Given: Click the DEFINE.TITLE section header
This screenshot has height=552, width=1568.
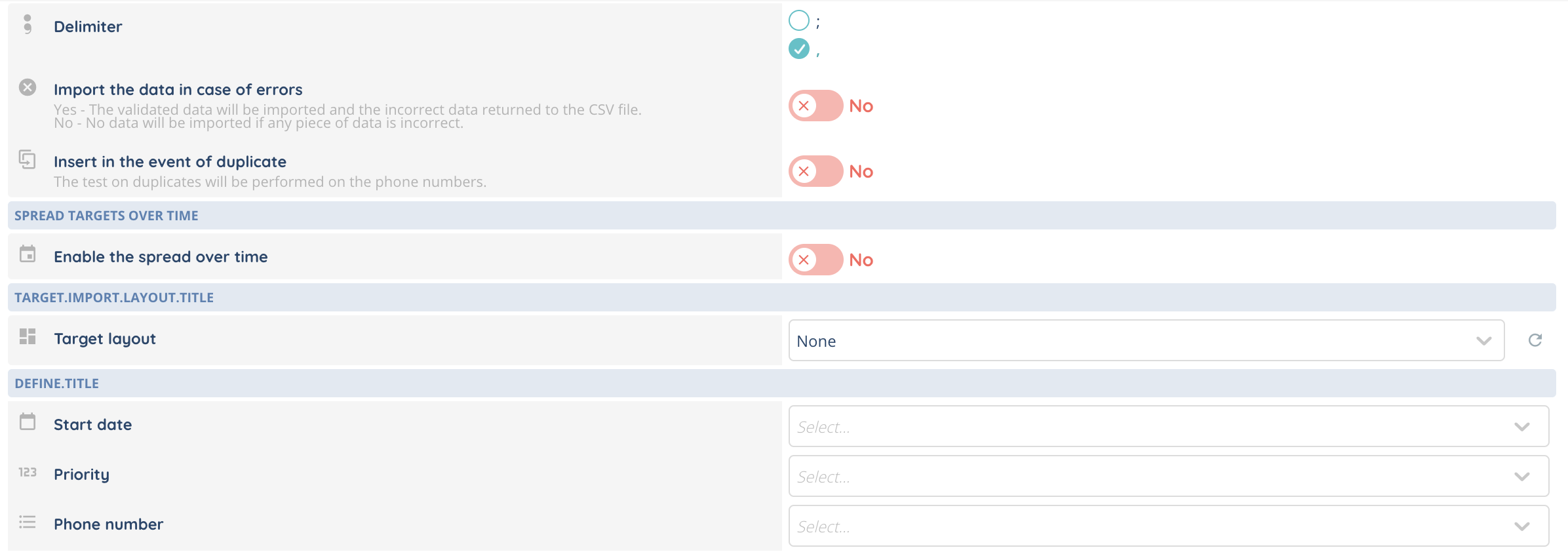Looking at the screenshot, I should coord(57,384).
